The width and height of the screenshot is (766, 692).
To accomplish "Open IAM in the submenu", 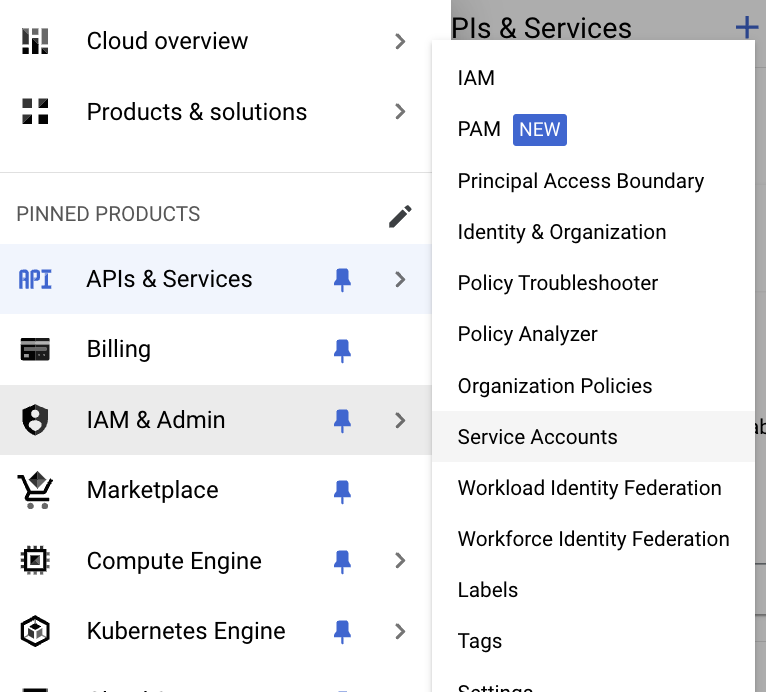I will point(594,78).
